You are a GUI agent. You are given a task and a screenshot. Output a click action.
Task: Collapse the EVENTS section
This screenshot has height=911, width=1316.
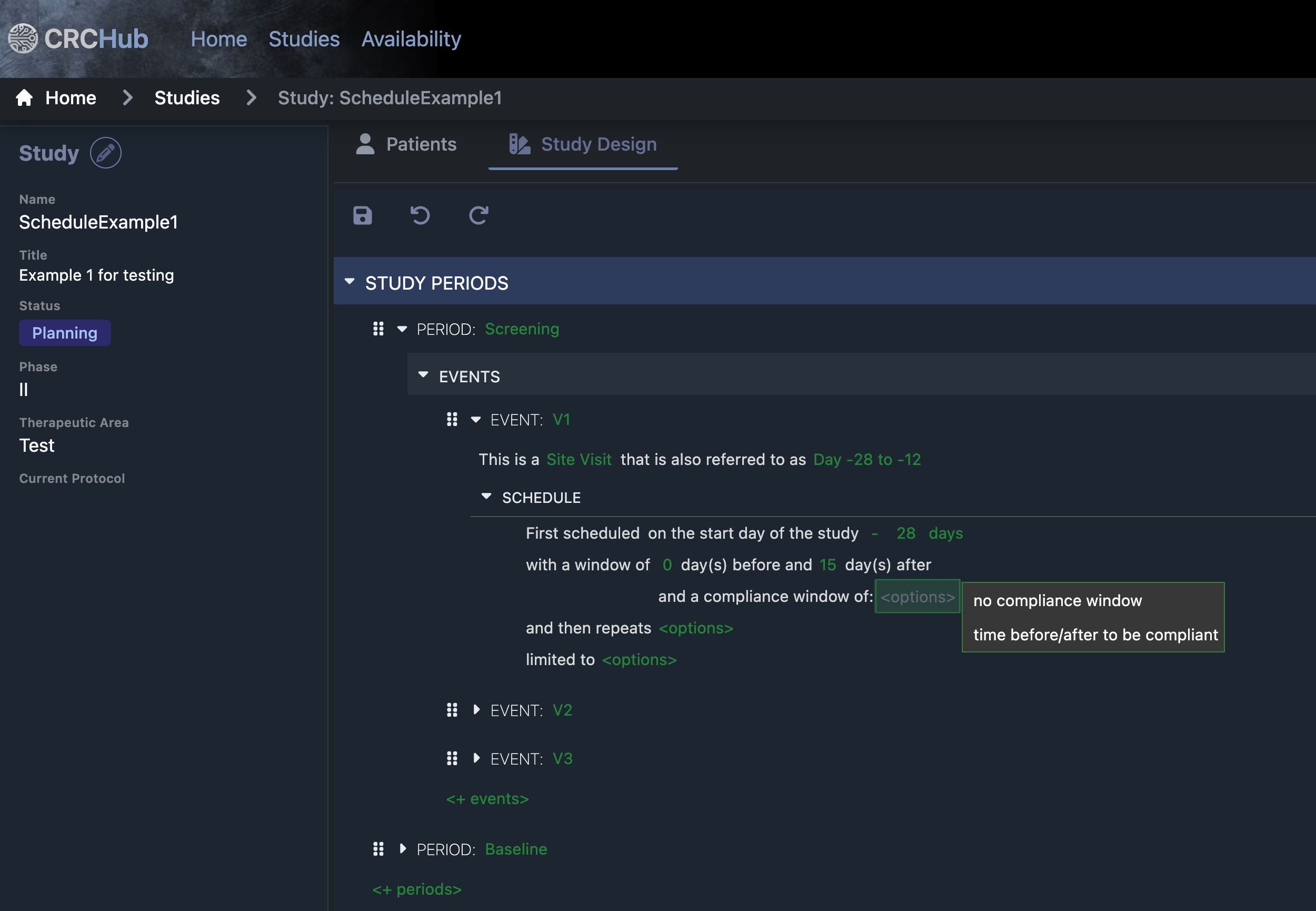[x=423, y=375]
